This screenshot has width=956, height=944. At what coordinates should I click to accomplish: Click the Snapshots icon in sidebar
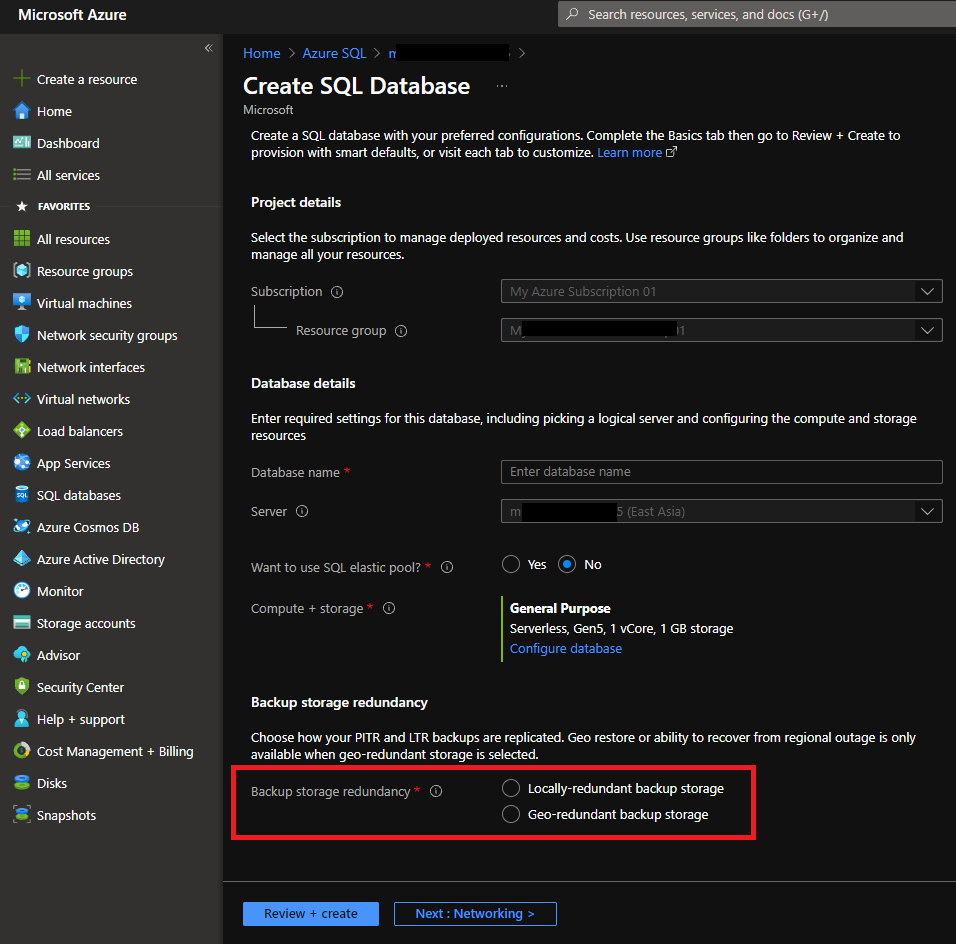tap(22, 815)
